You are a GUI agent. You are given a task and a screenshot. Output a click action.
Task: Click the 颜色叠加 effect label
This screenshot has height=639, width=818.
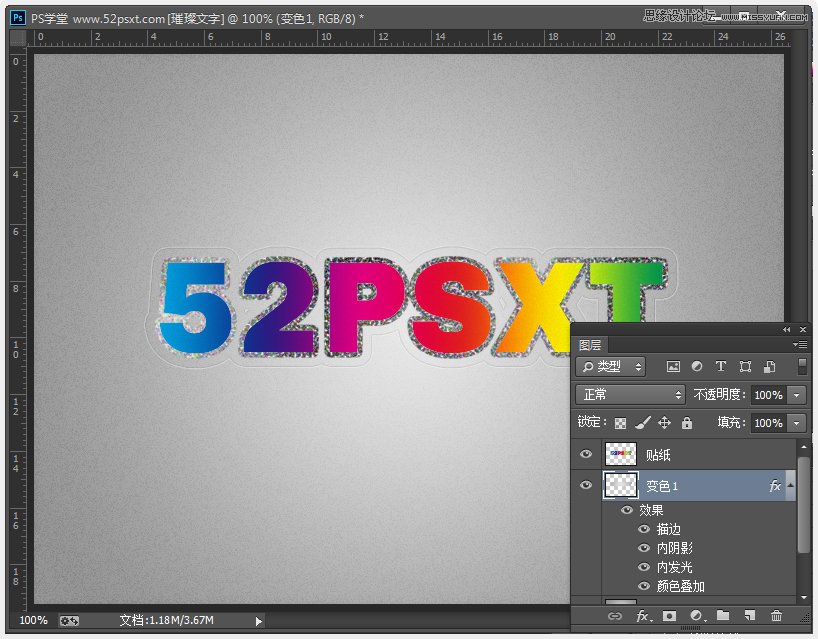[x=681, y=586]
